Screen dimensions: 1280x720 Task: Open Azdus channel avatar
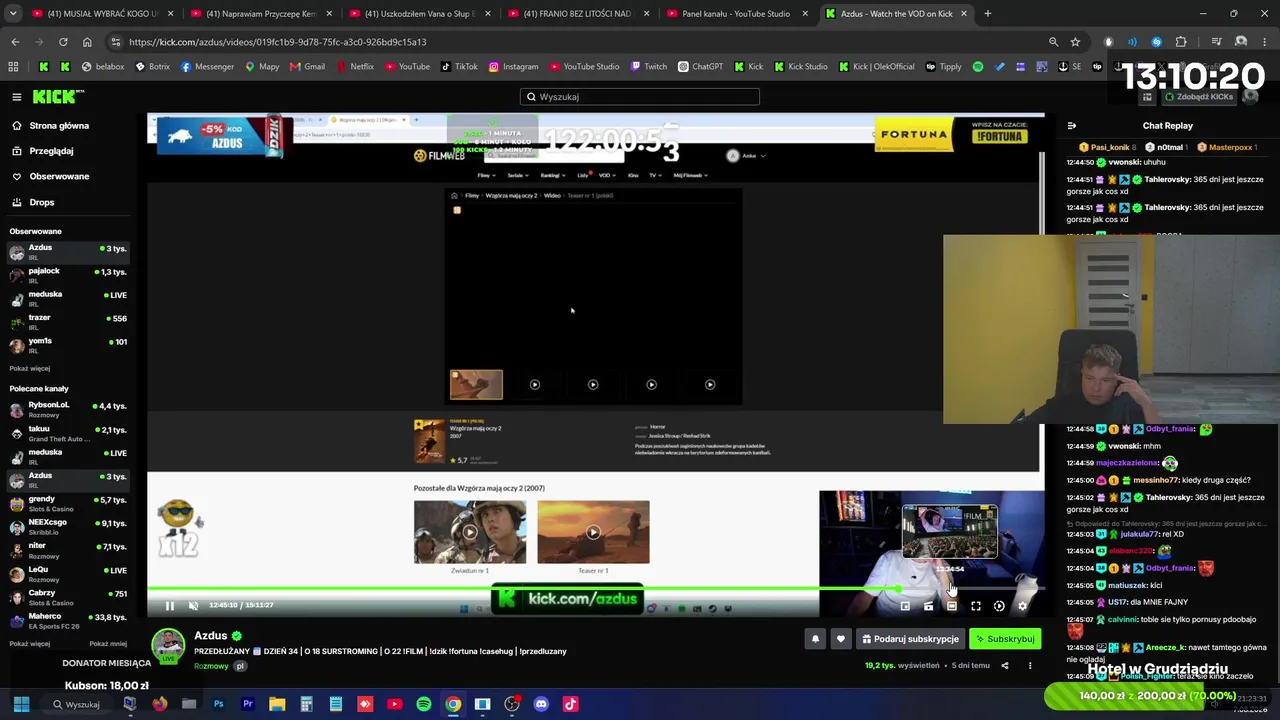pos(168,645)
